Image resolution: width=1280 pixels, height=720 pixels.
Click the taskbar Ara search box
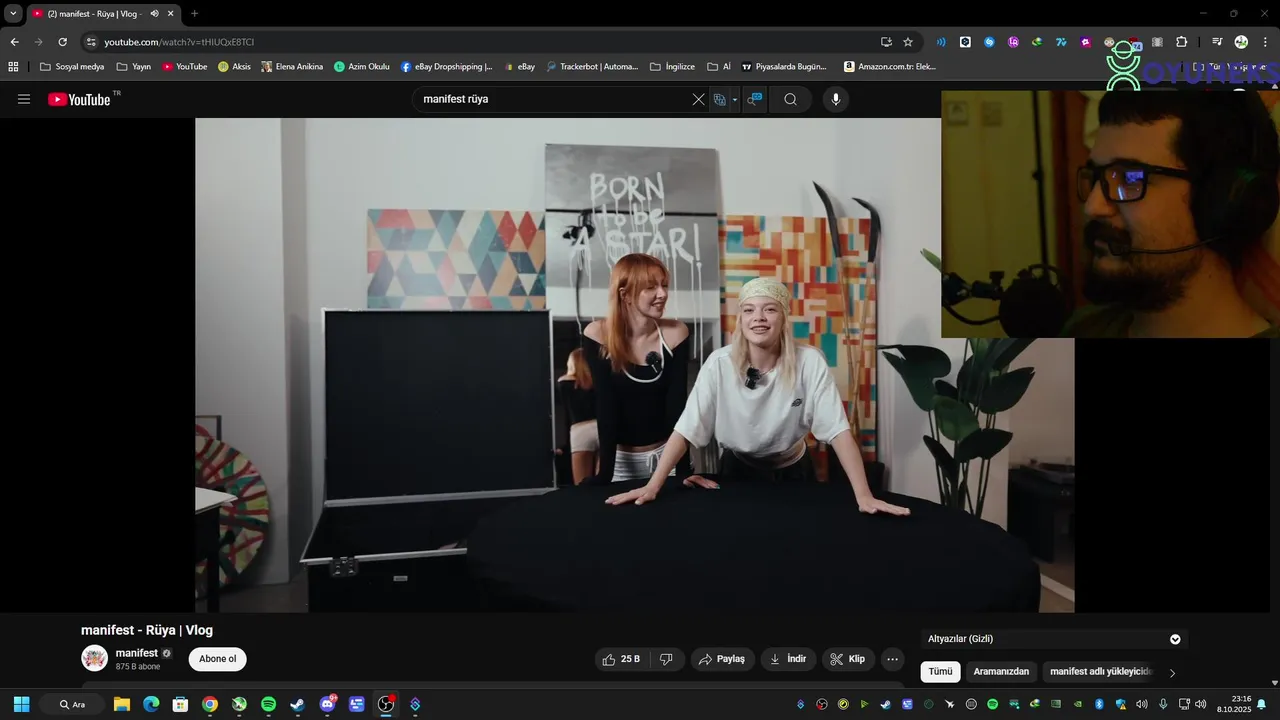pos(72,704)
